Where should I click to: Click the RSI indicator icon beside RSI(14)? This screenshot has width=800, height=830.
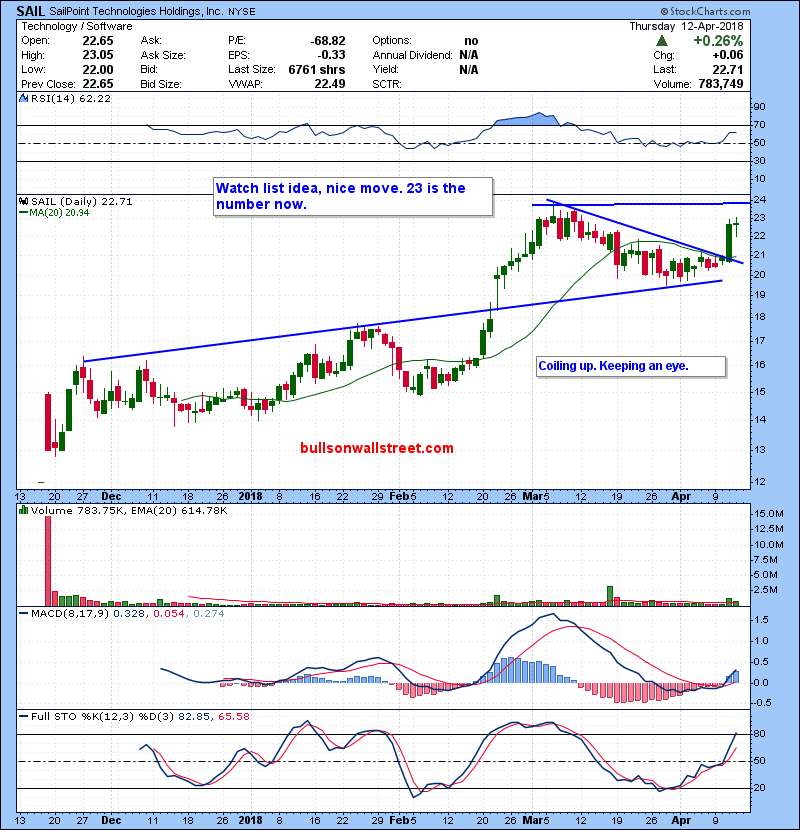point(24,98)
